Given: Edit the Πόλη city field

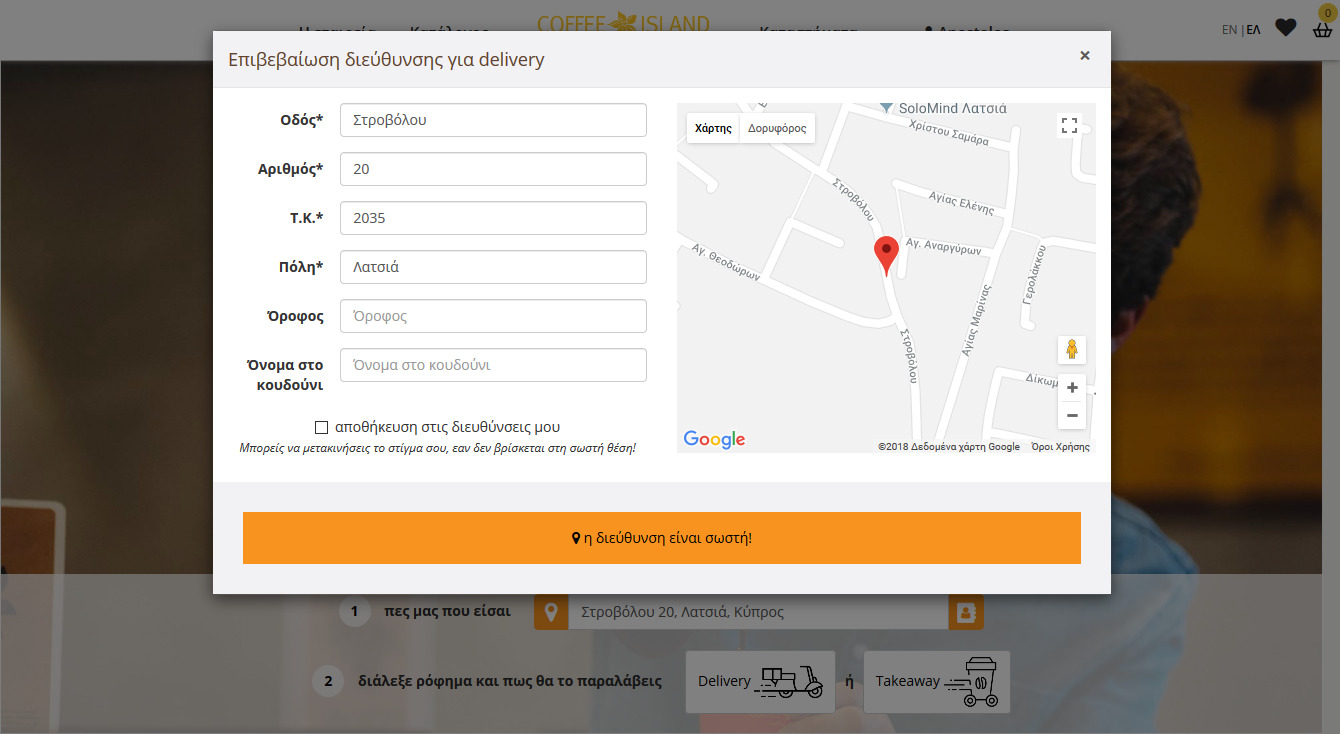Looking at the screenshot, I should [x=493, y=267].
